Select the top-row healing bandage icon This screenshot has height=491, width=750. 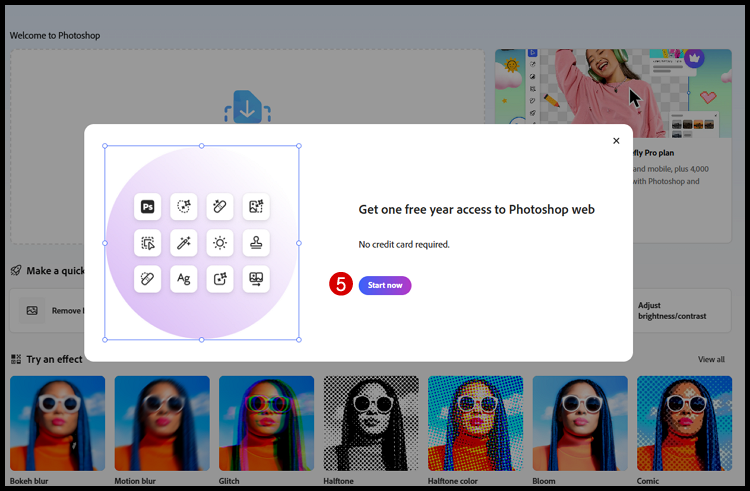point(219,207)
